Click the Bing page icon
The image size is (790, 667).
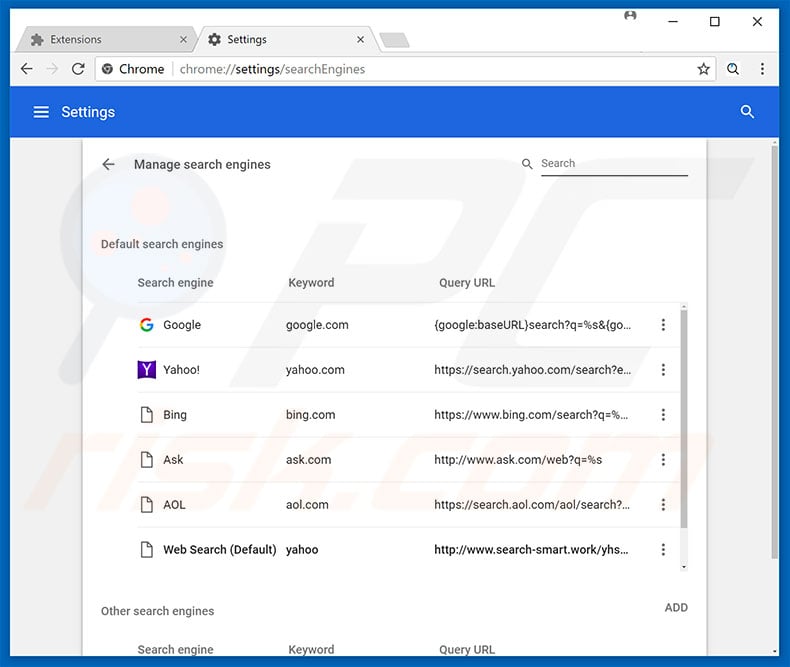(147, 415)
